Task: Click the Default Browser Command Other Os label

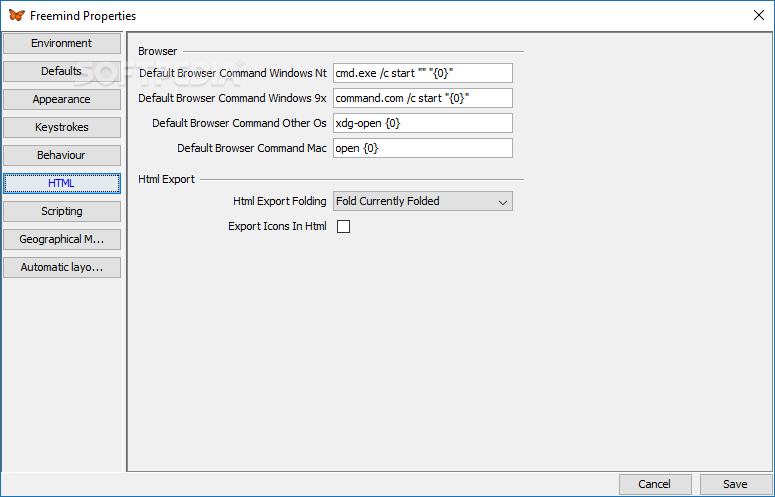Action: [x=239, y=123]
